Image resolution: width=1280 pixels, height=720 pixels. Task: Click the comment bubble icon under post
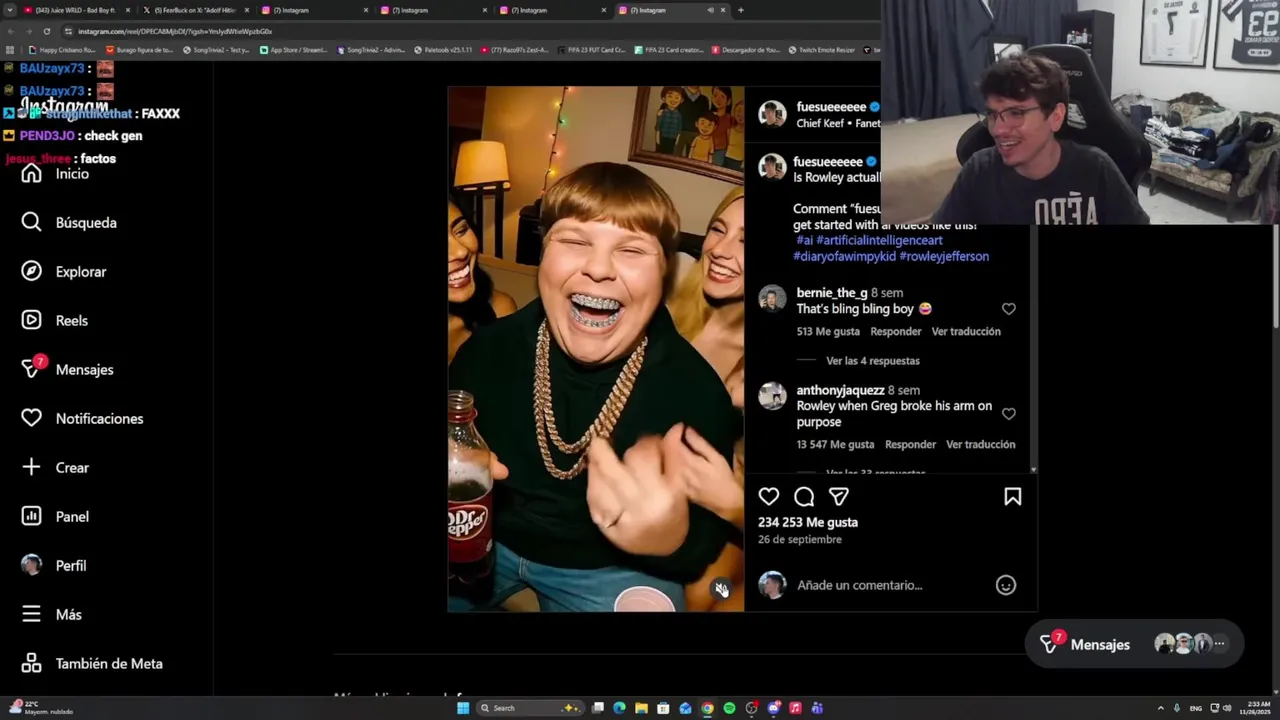(x=804, y=497)
